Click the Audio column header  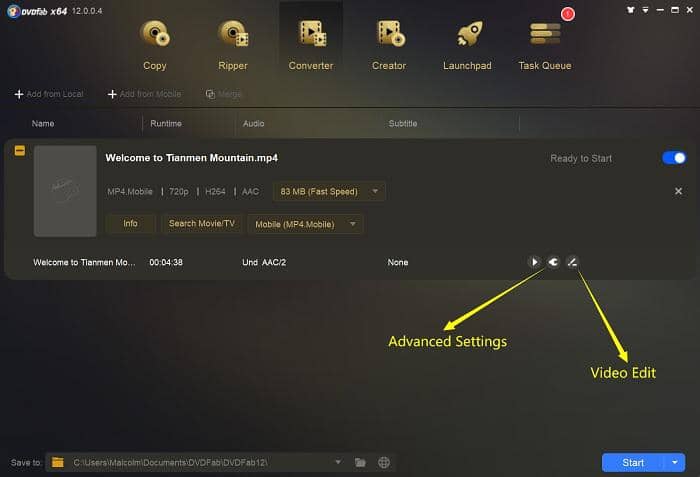[x=254, y=124]
